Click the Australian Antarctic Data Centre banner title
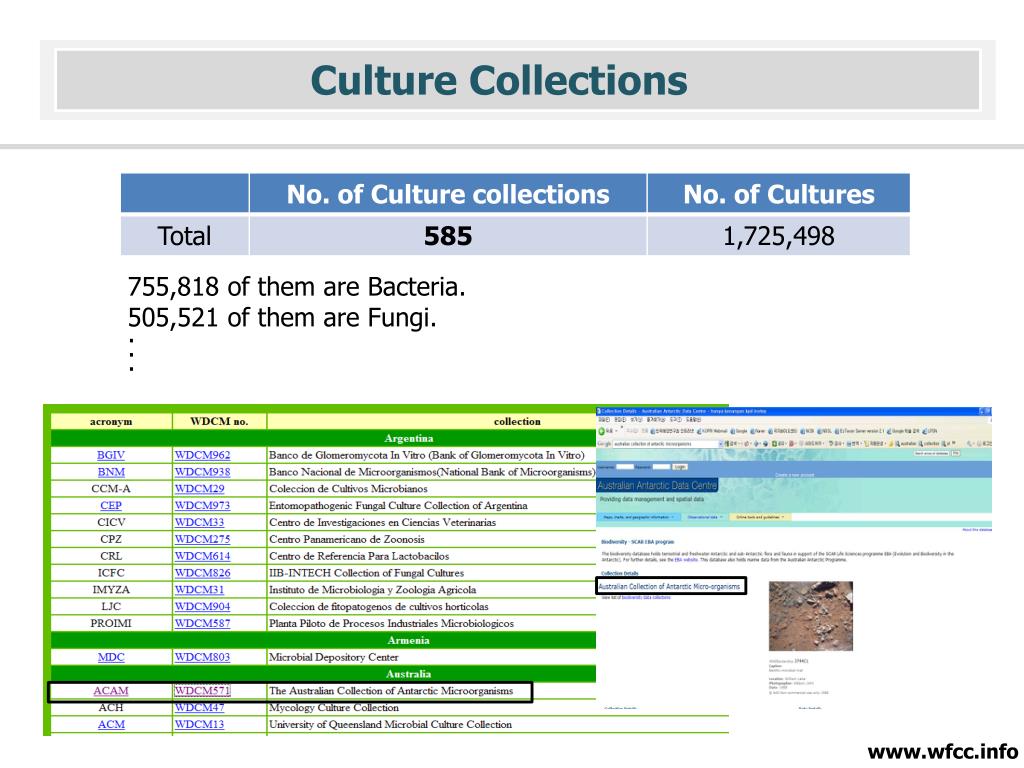 tap(657, 485)
